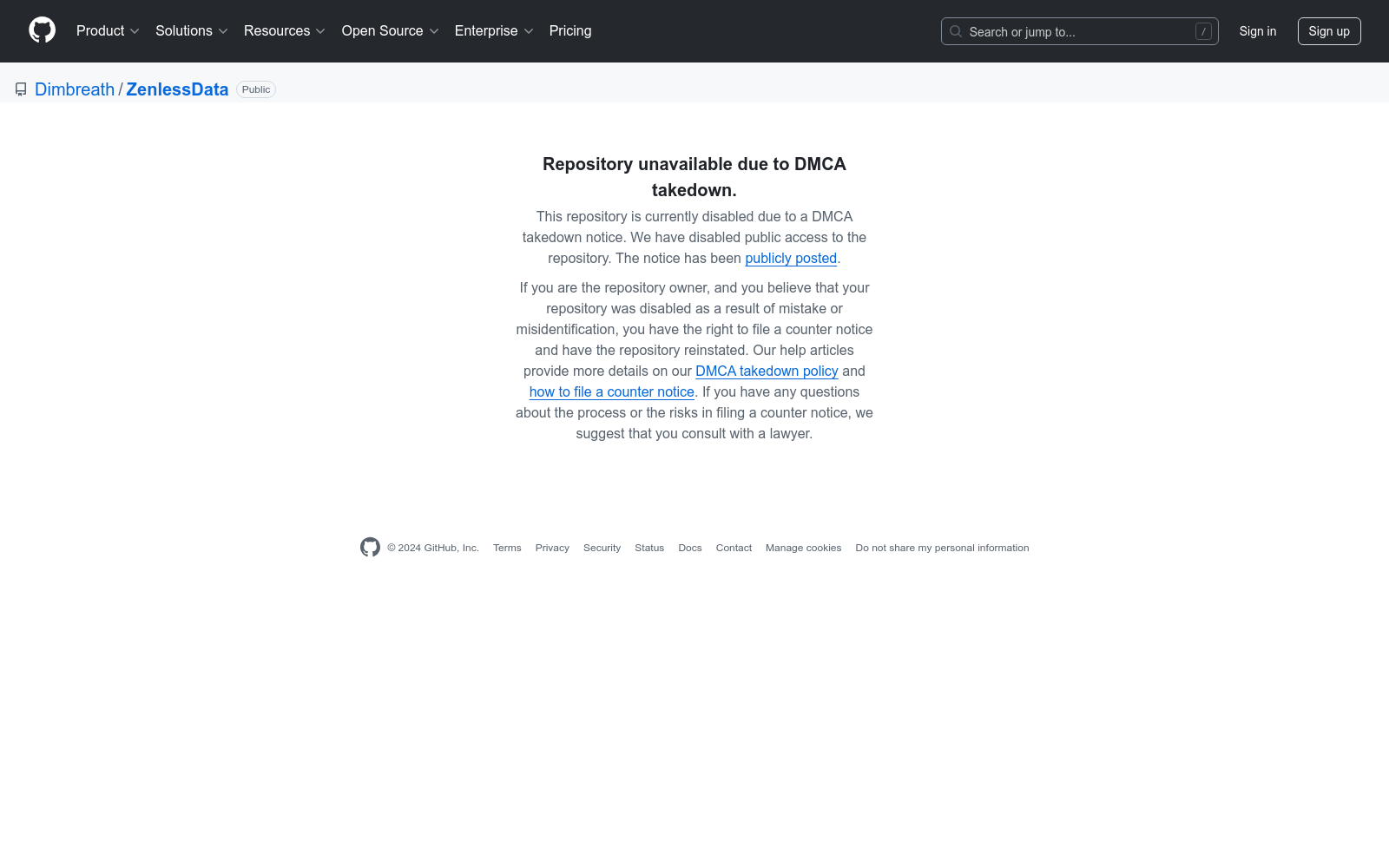
Task: Open Terms in the footer
Action: point(507,548)
